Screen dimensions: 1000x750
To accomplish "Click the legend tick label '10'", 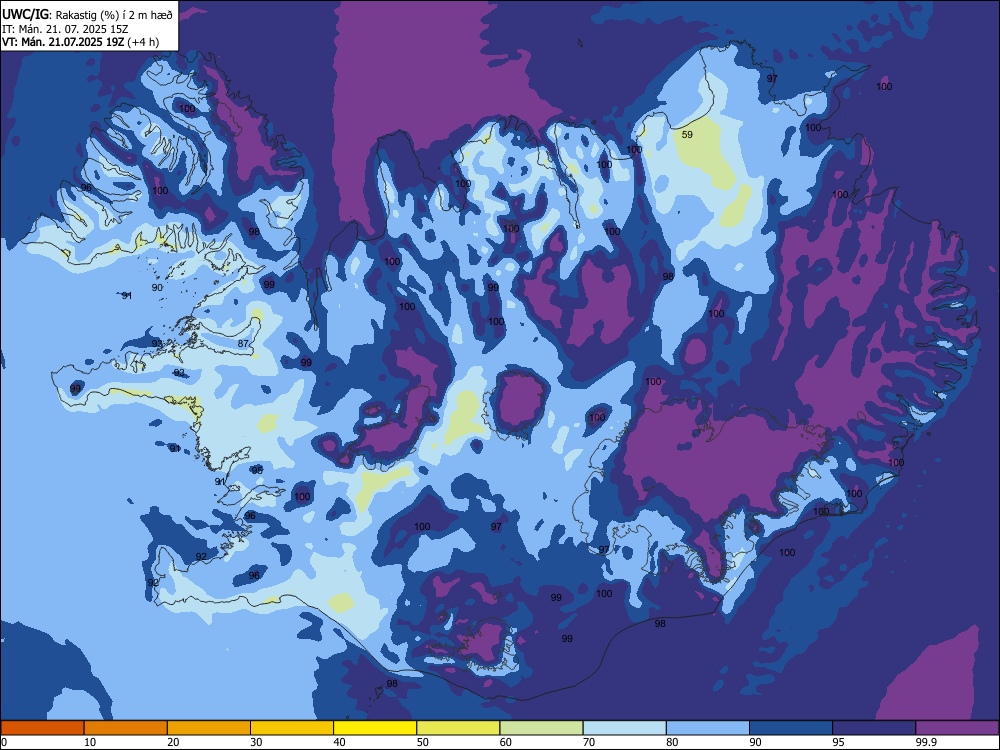I will pos(90,742).
